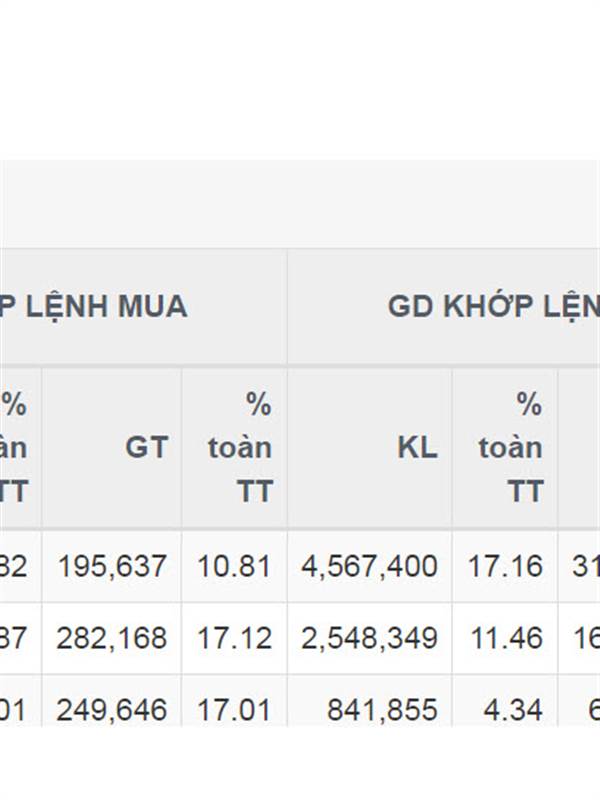Select the GD KHỚP LỆNH group header
Viewport: 600px width, 800px height.
tap(494, 306)
